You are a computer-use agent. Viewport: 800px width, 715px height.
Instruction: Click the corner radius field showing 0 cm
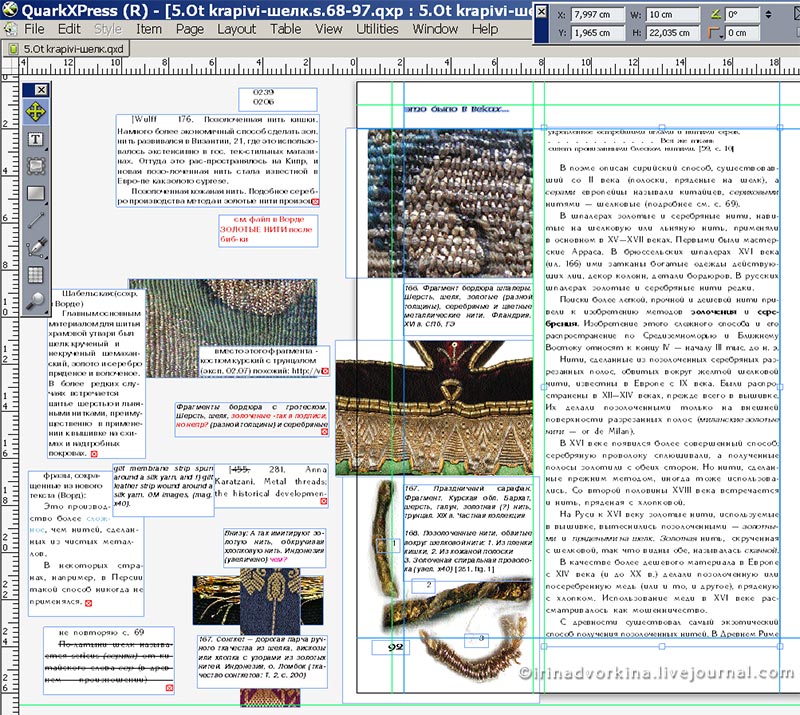point(742,33)
